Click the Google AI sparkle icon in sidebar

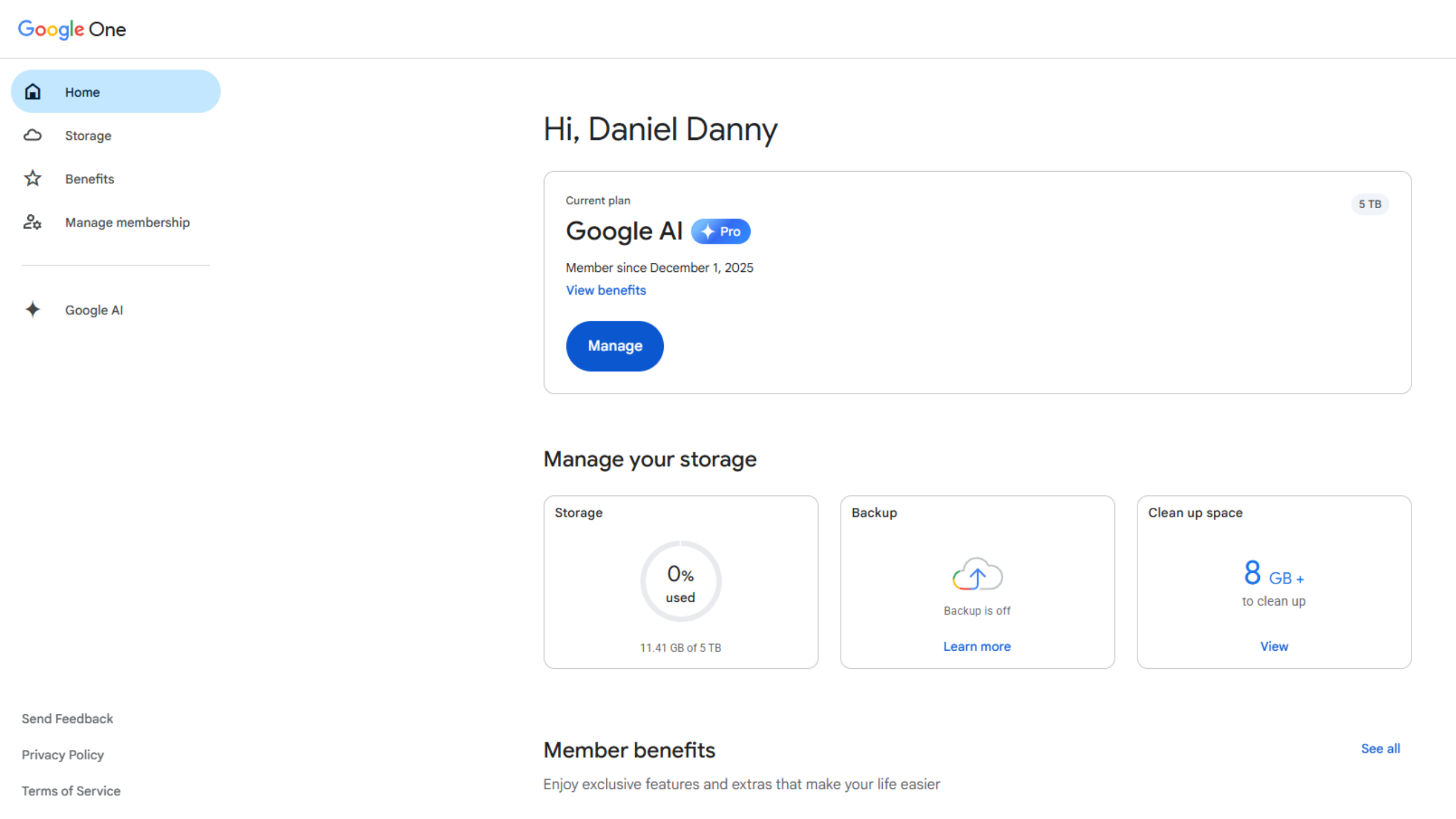click(x=32, y=309)
